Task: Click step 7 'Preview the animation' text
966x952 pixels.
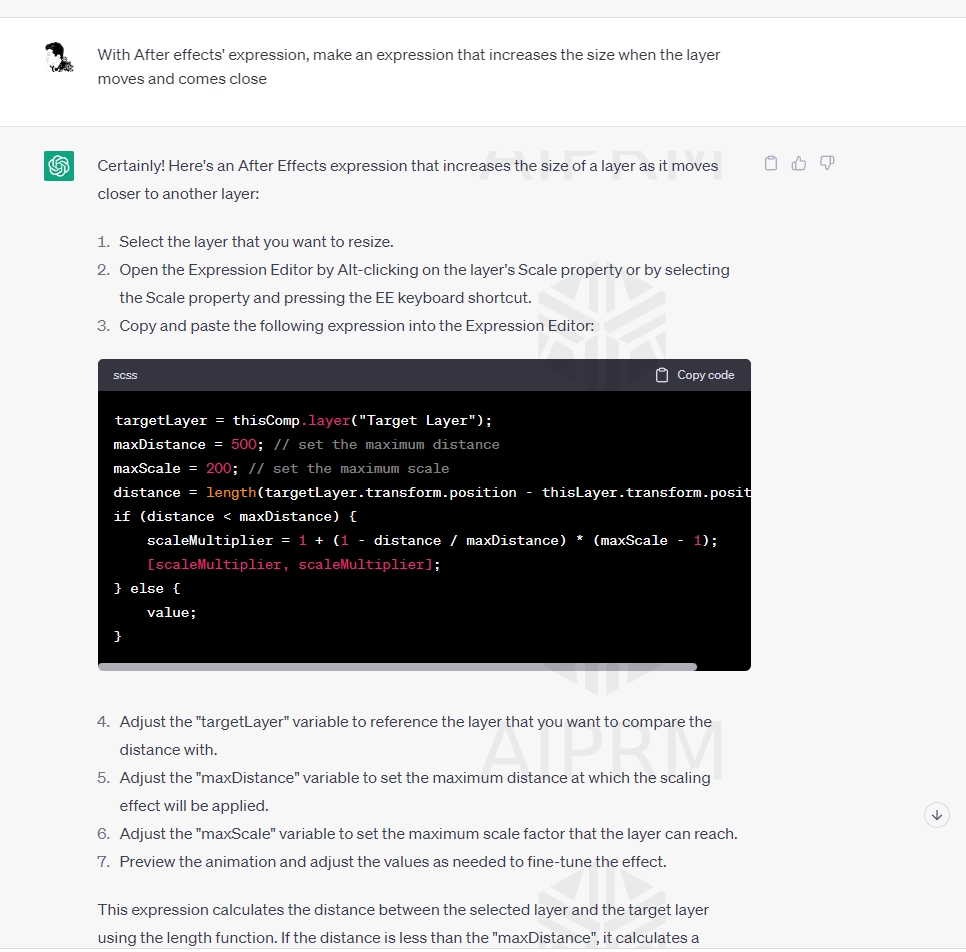Action: [x=393, y=861]
